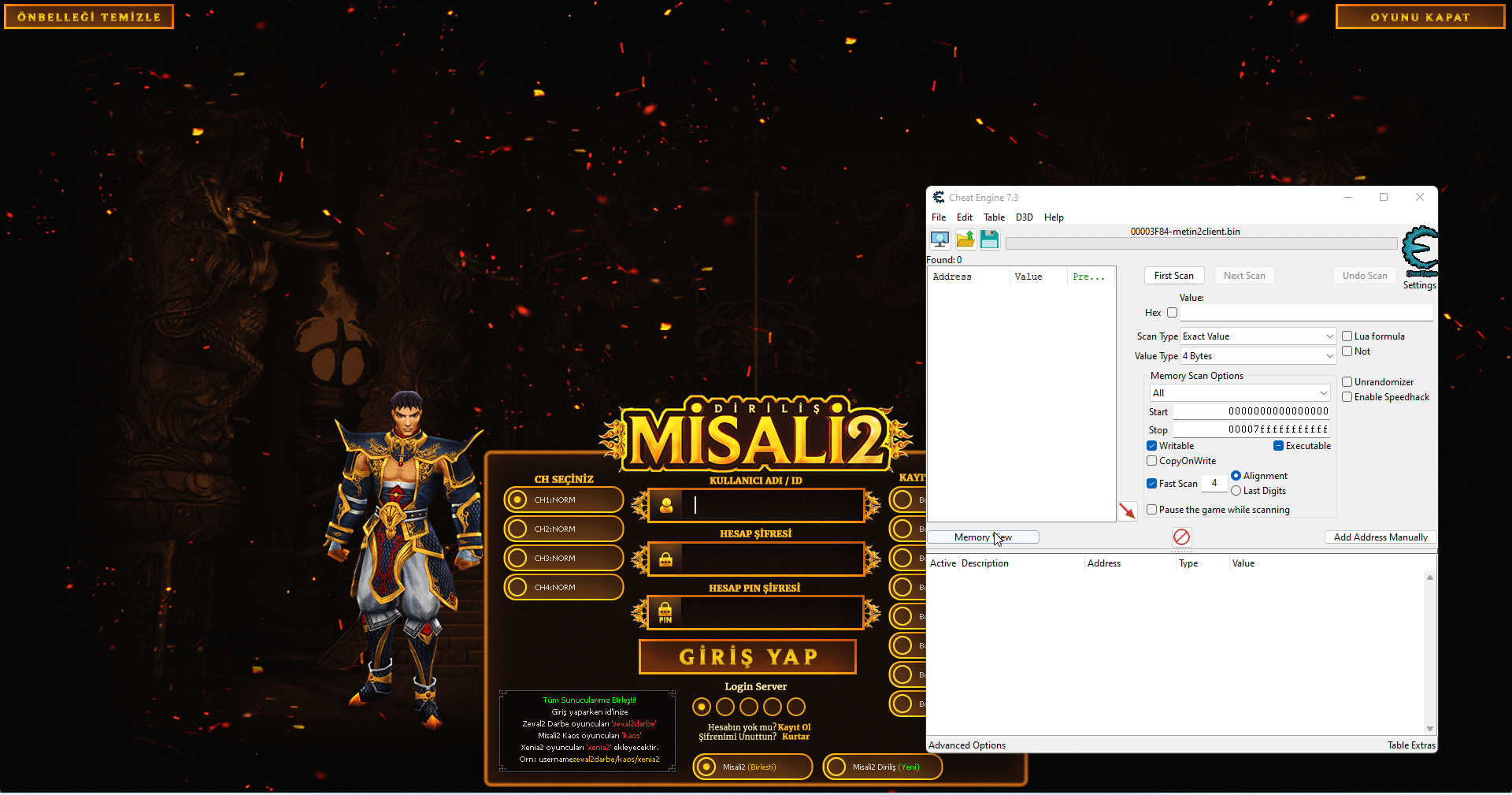Enable Lua formula checkbox
Screen dimensions: 1512x795
pyautogui.click(x=1347, y=336)
